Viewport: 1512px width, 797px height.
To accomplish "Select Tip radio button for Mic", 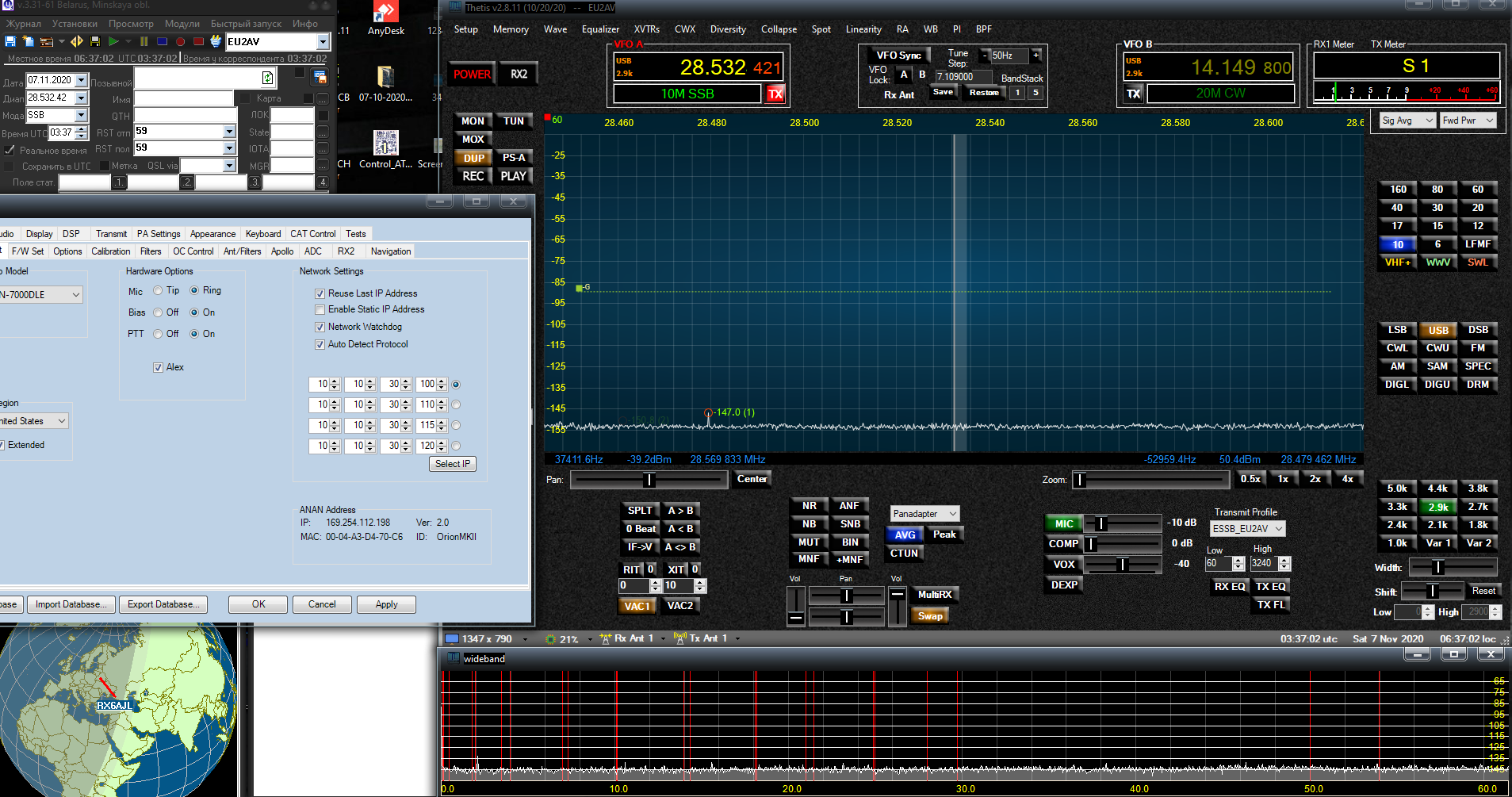I will pyautogui.click(x=158, y=291).
